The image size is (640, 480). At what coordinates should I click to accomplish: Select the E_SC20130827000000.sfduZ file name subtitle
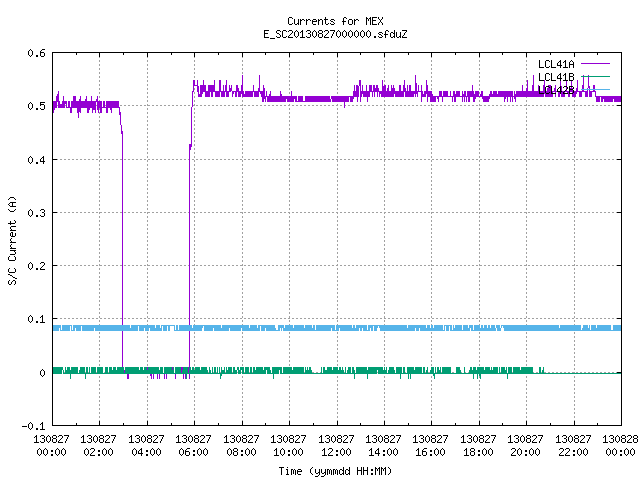click(335, 34)
